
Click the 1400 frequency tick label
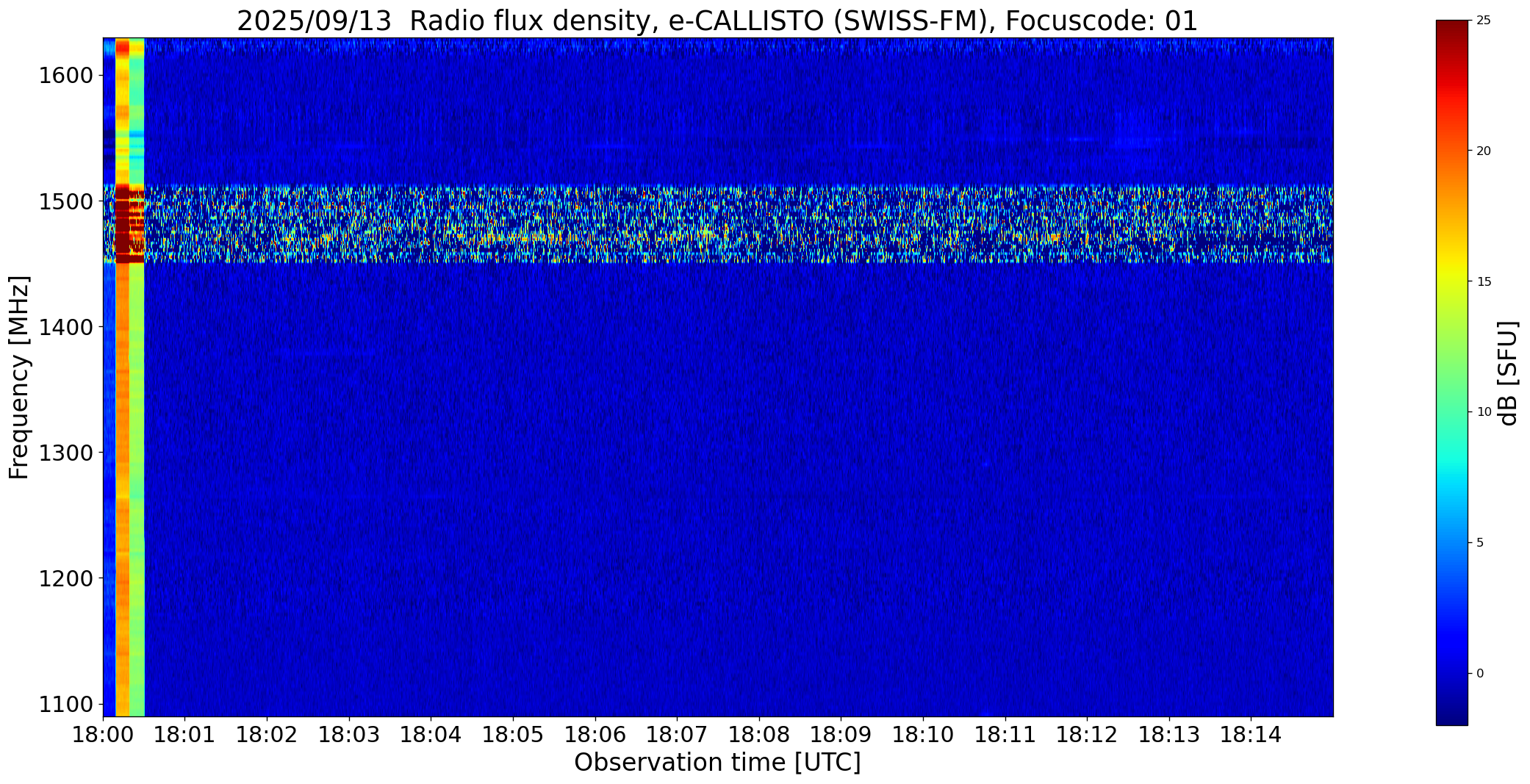point(65,327)
